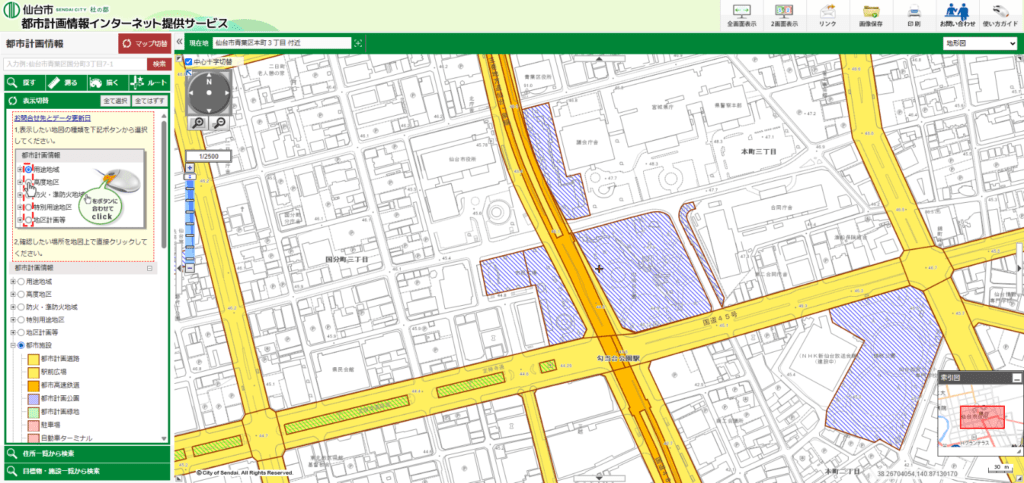1024x483 pixels.
Task: Open the 使い方ガイド usage guide
Action: click(998, 15)
